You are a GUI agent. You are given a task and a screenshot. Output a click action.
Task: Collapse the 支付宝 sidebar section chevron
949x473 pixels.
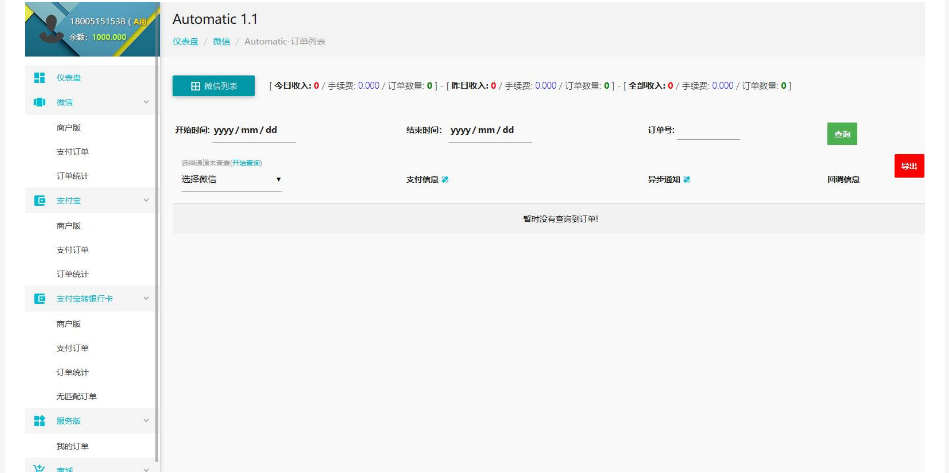146,200
